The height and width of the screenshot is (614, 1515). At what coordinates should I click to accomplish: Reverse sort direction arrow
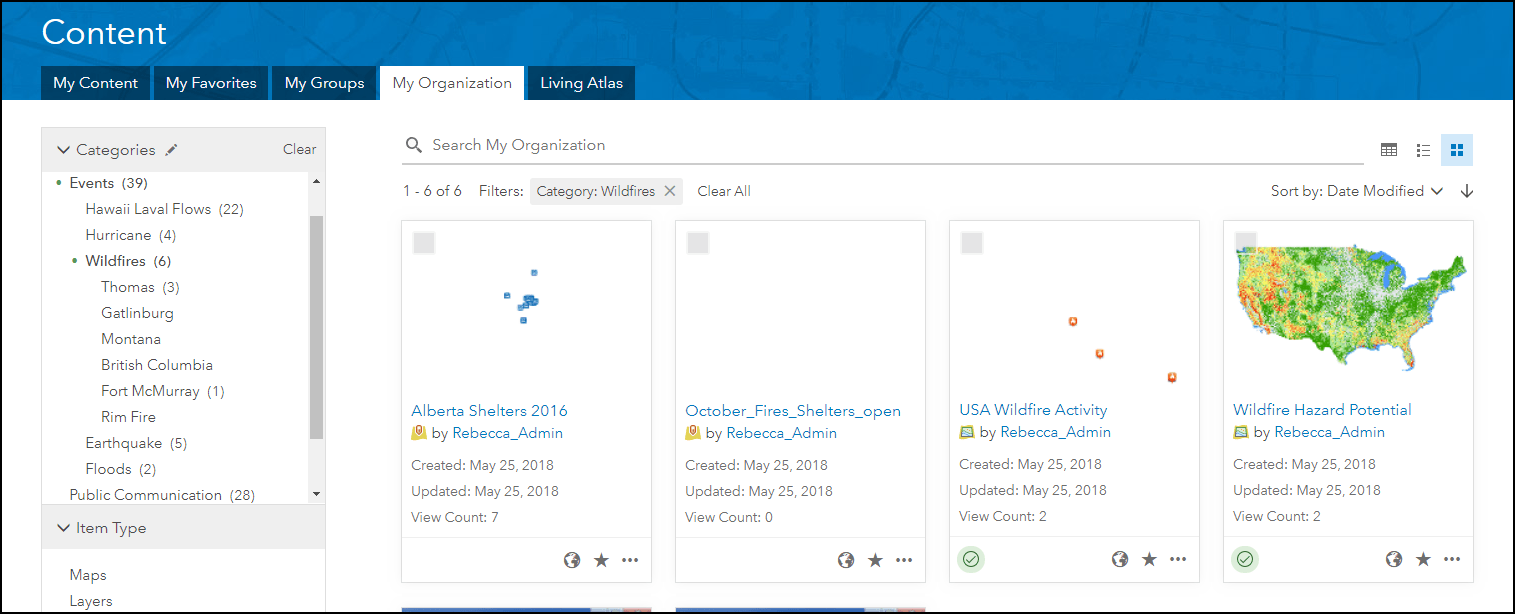tap(1467, 191)
